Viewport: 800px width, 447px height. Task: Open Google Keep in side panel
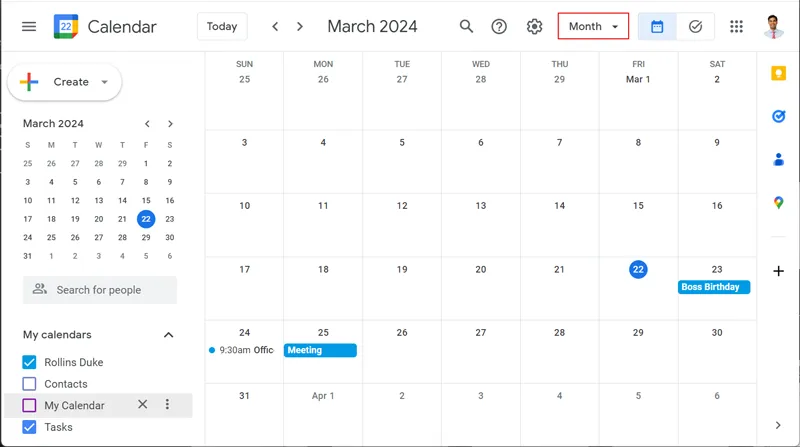[x=778, y=73]
